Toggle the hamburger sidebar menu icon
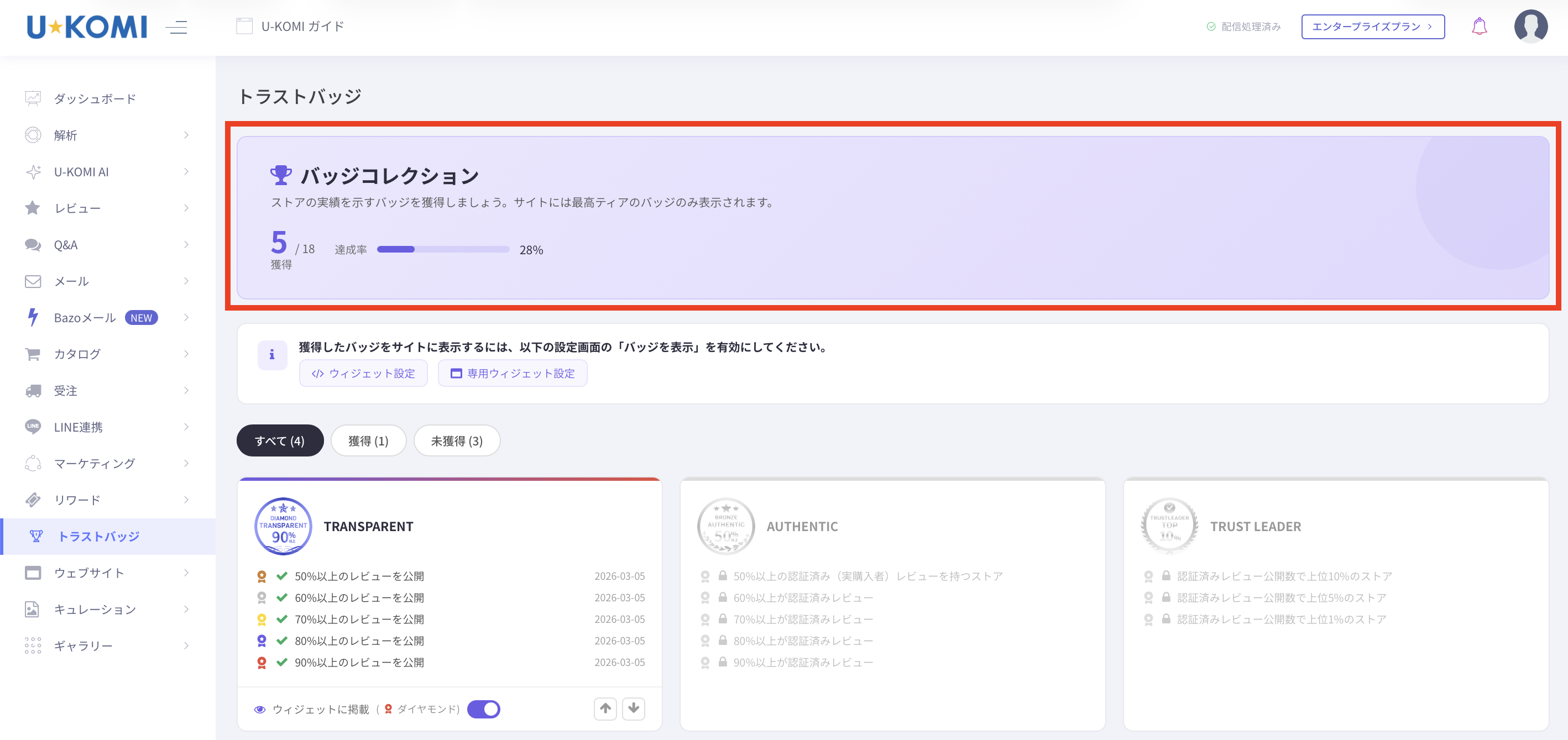Viewport: 1568px width, 740px height. (176, 27)
